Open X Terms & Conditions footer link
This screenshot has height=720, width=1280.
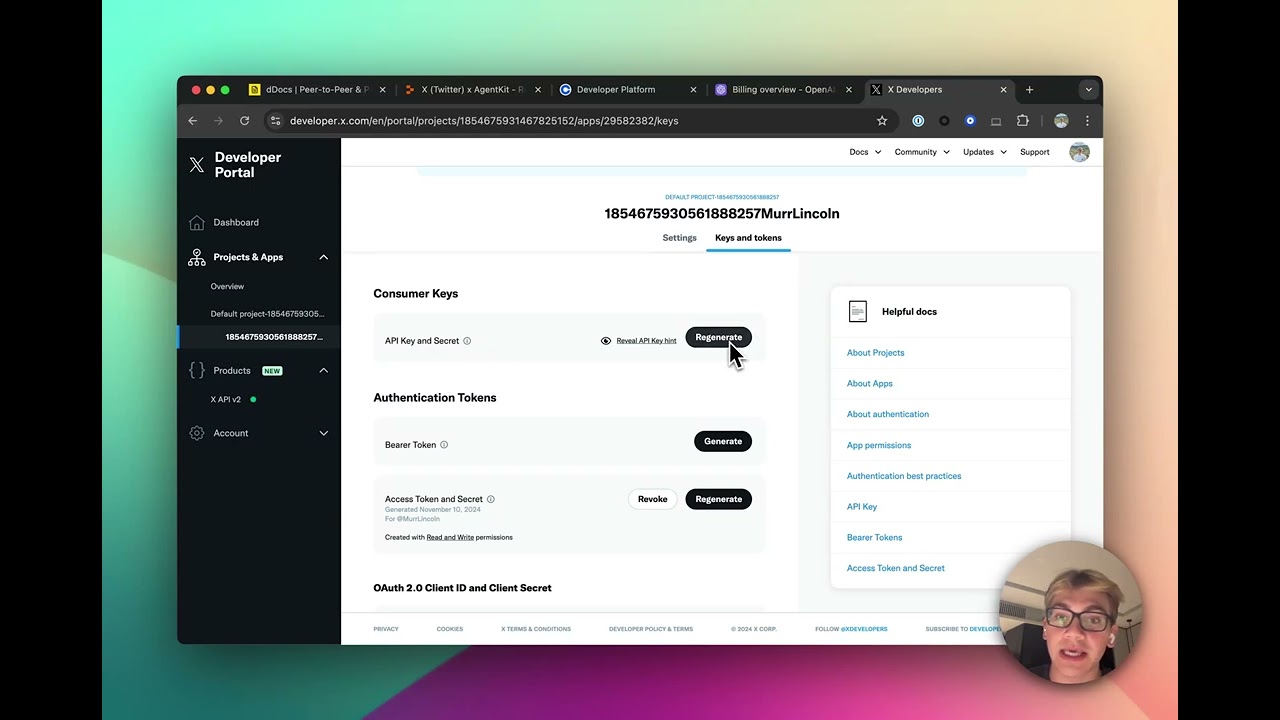pos(536,629)
